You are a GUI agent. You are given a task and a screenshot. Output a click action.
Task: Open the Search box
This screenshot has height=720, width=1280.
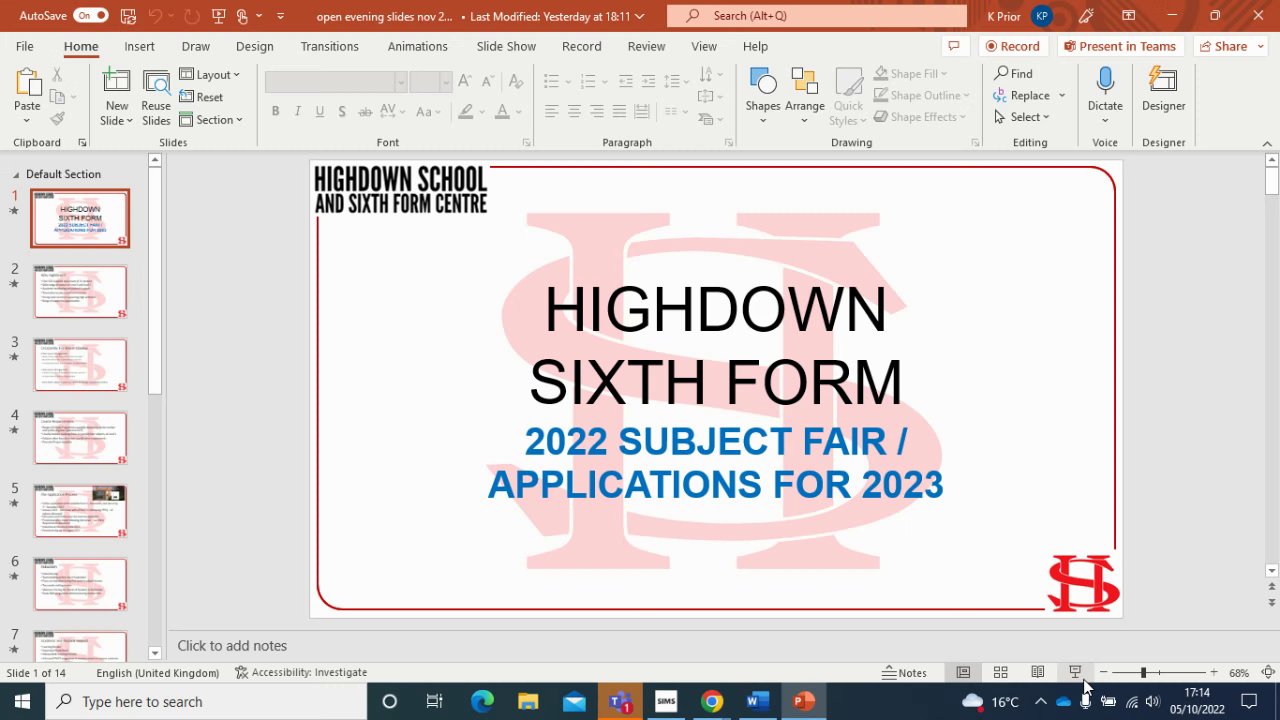pos(816,16)
